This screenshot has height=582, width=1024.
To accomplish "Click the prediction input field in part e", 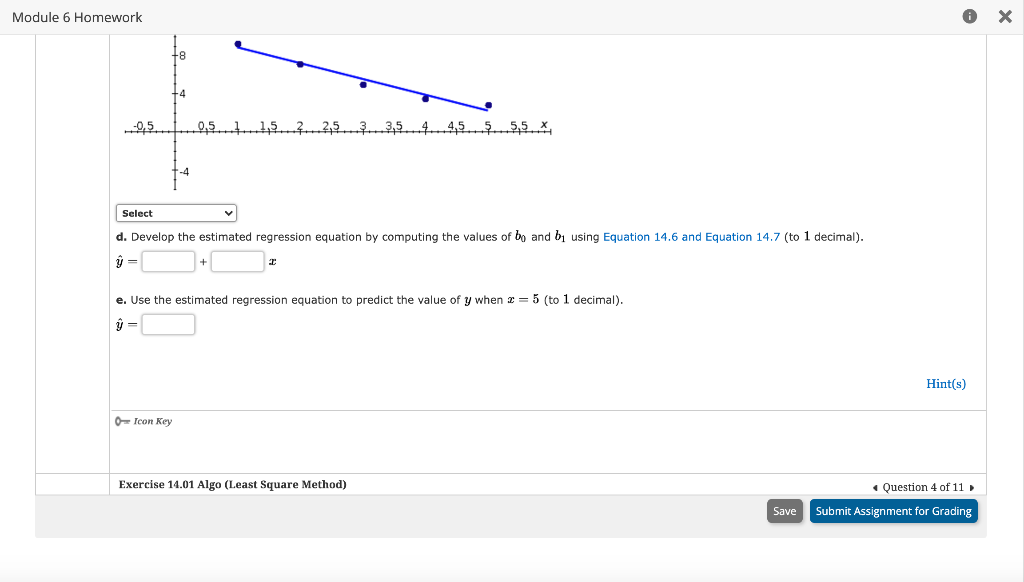I will [168, 324].
